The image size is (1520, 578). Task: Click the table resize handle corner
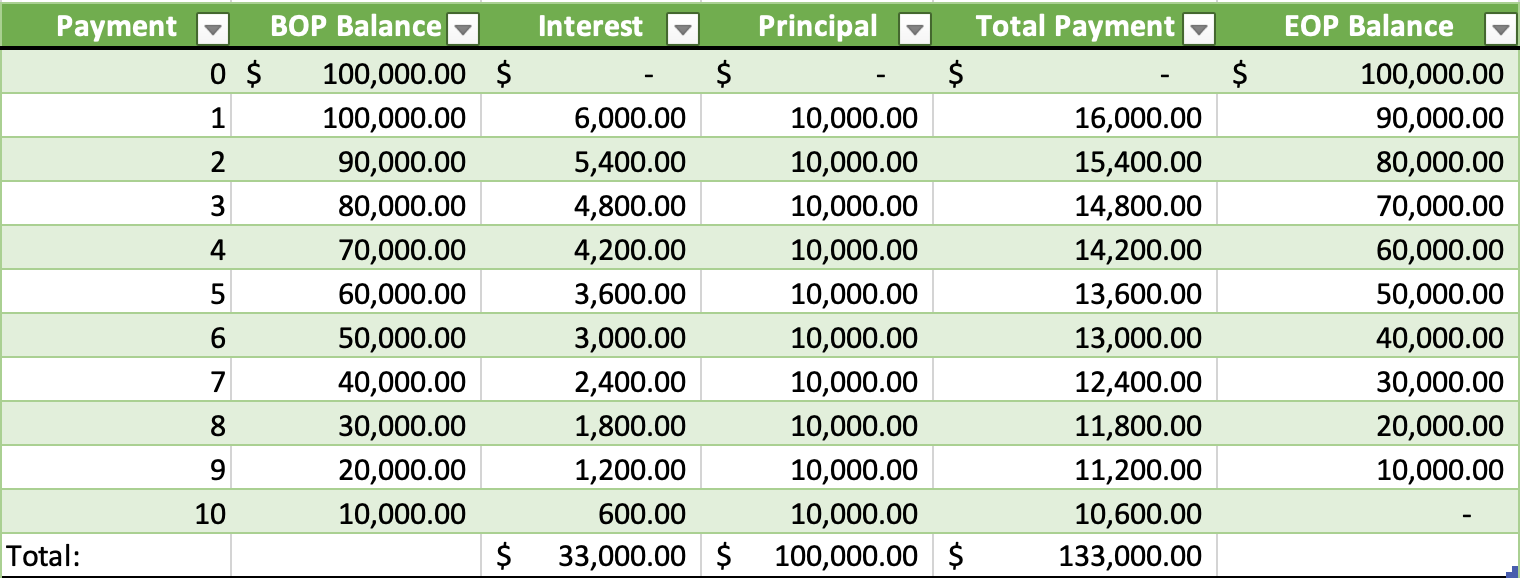(1513, 571)
